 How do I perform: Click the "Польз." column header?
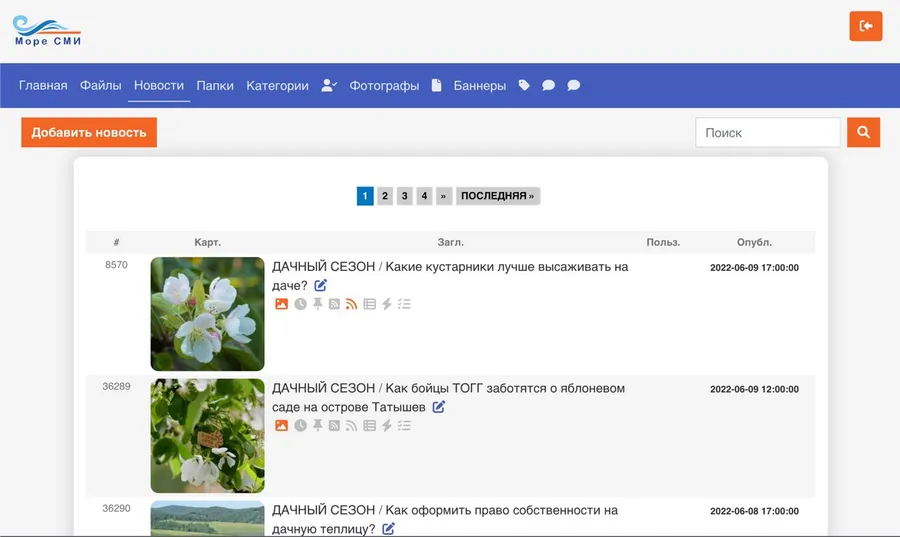663,242
